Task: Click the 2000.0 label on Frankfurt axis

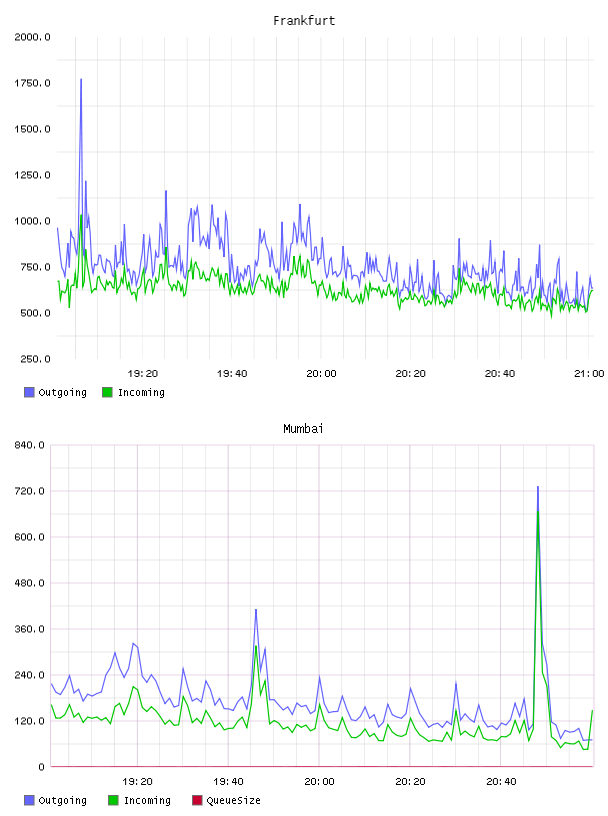Action: click(x=32, y=37)
